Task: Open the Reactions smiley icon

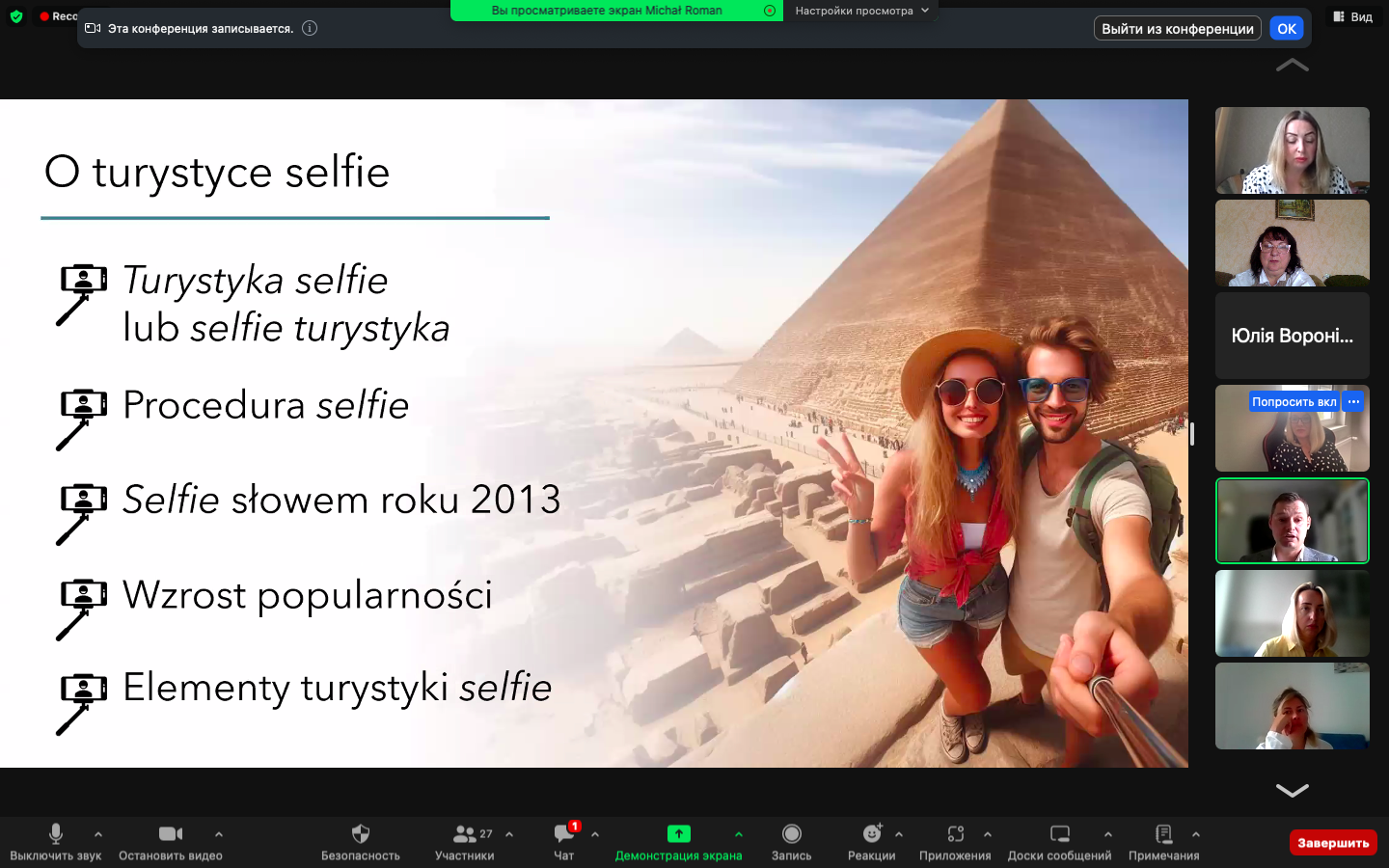Action: 872,834
